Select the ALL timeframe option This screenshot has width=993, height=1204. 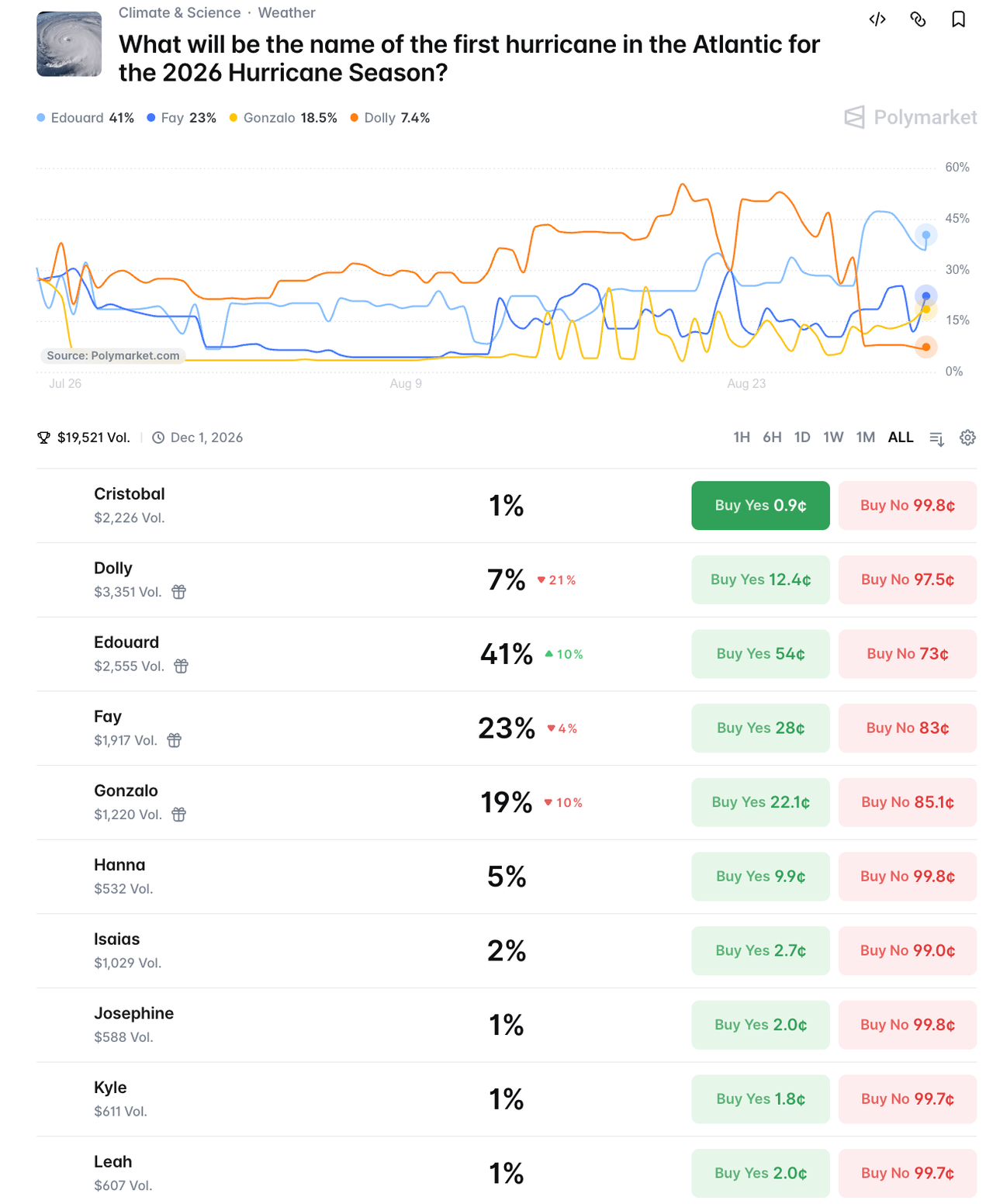[901, 438]
